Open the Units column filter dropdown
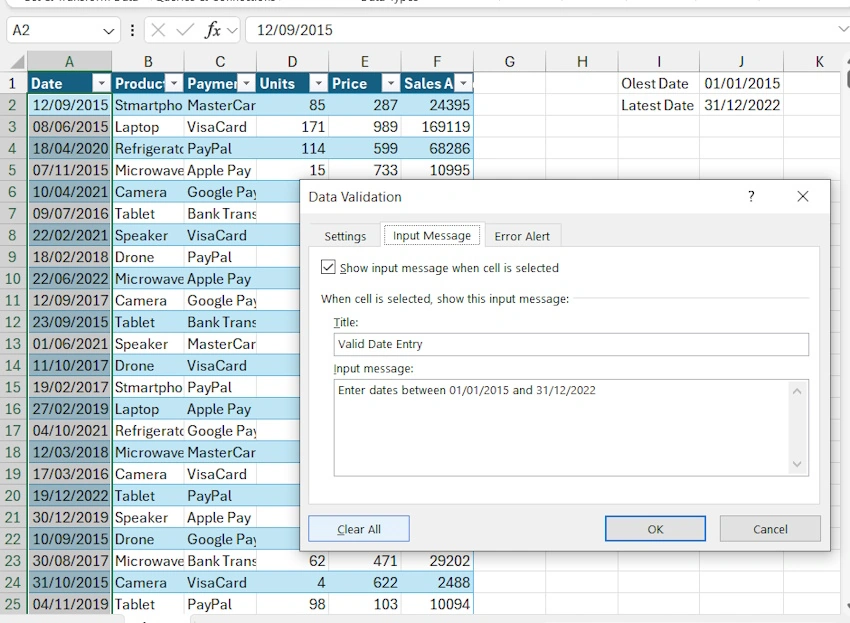The image size is (850, 623). click(x=319, y=84)
